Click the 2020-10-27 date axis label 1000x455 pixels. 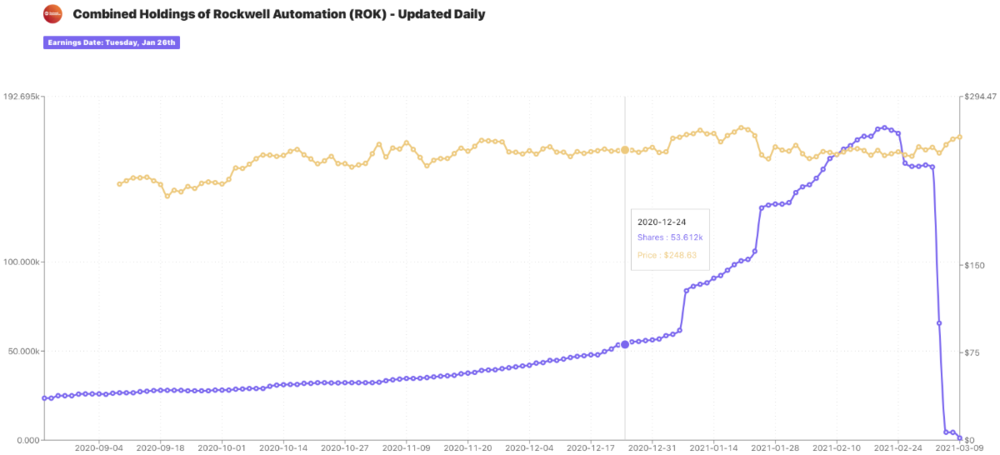point(345,449)
